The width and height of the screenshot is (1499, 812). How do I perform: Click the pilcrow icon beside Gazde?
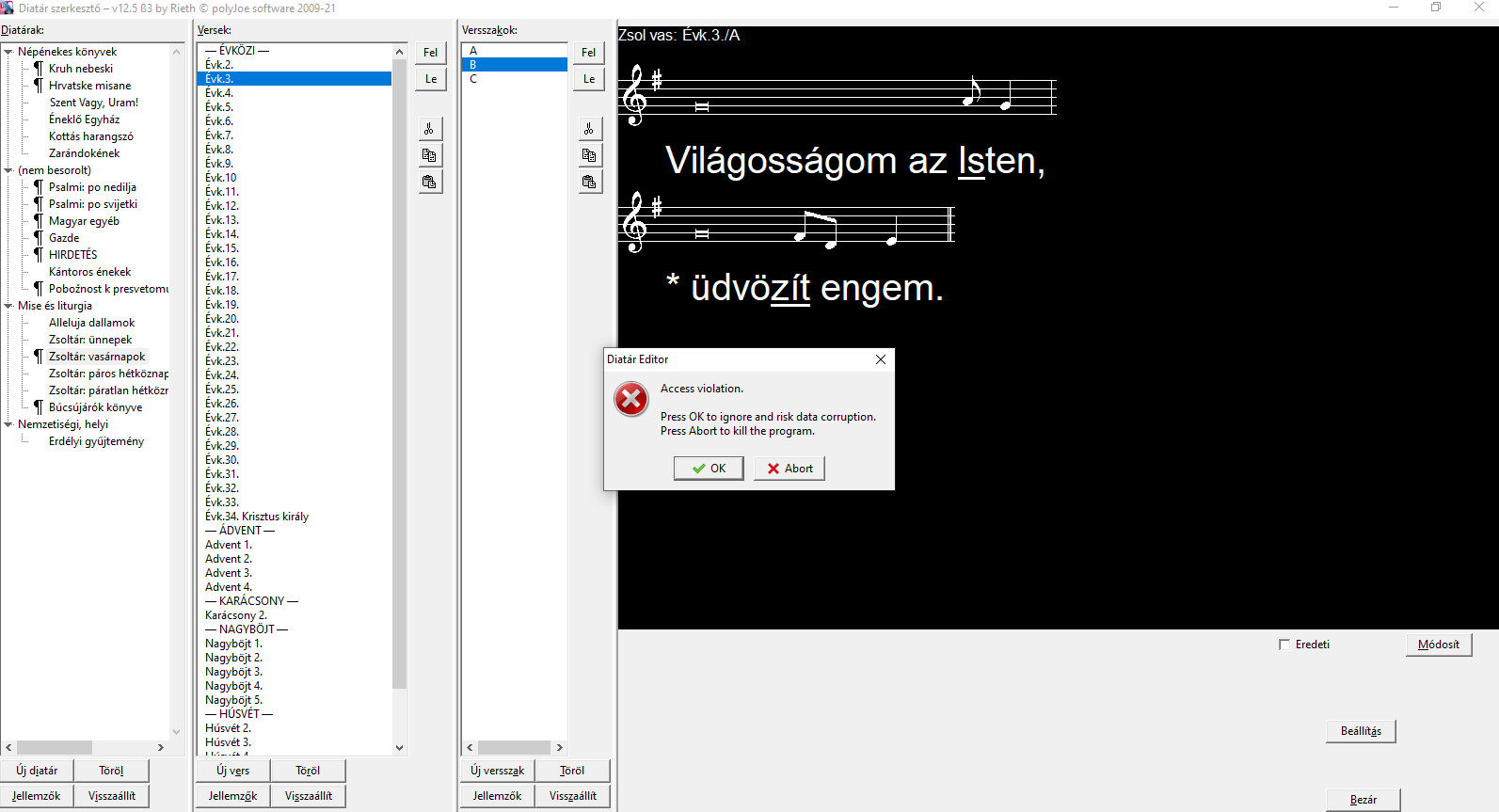tap(39, 238)
